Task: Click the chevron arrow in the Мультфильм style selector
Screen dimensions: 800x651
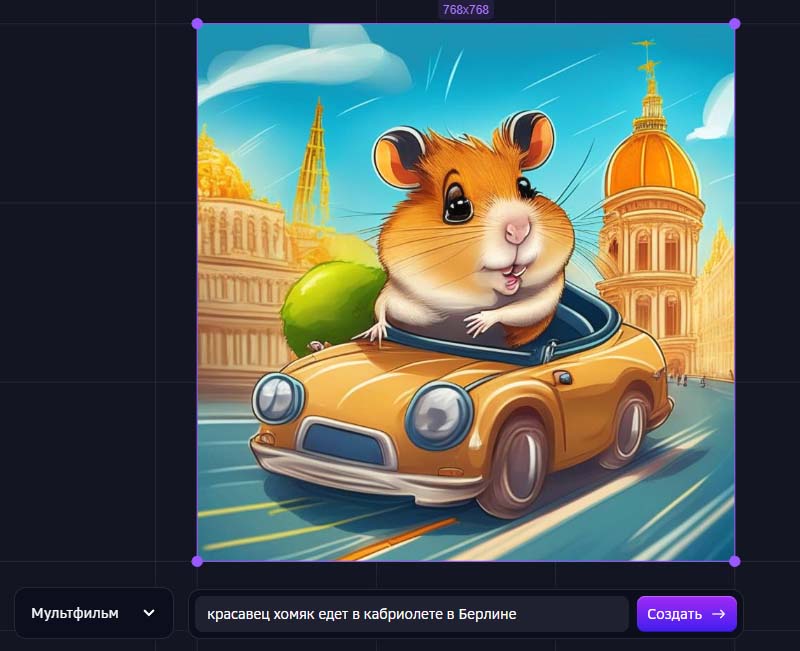Action: pos(149,613)
